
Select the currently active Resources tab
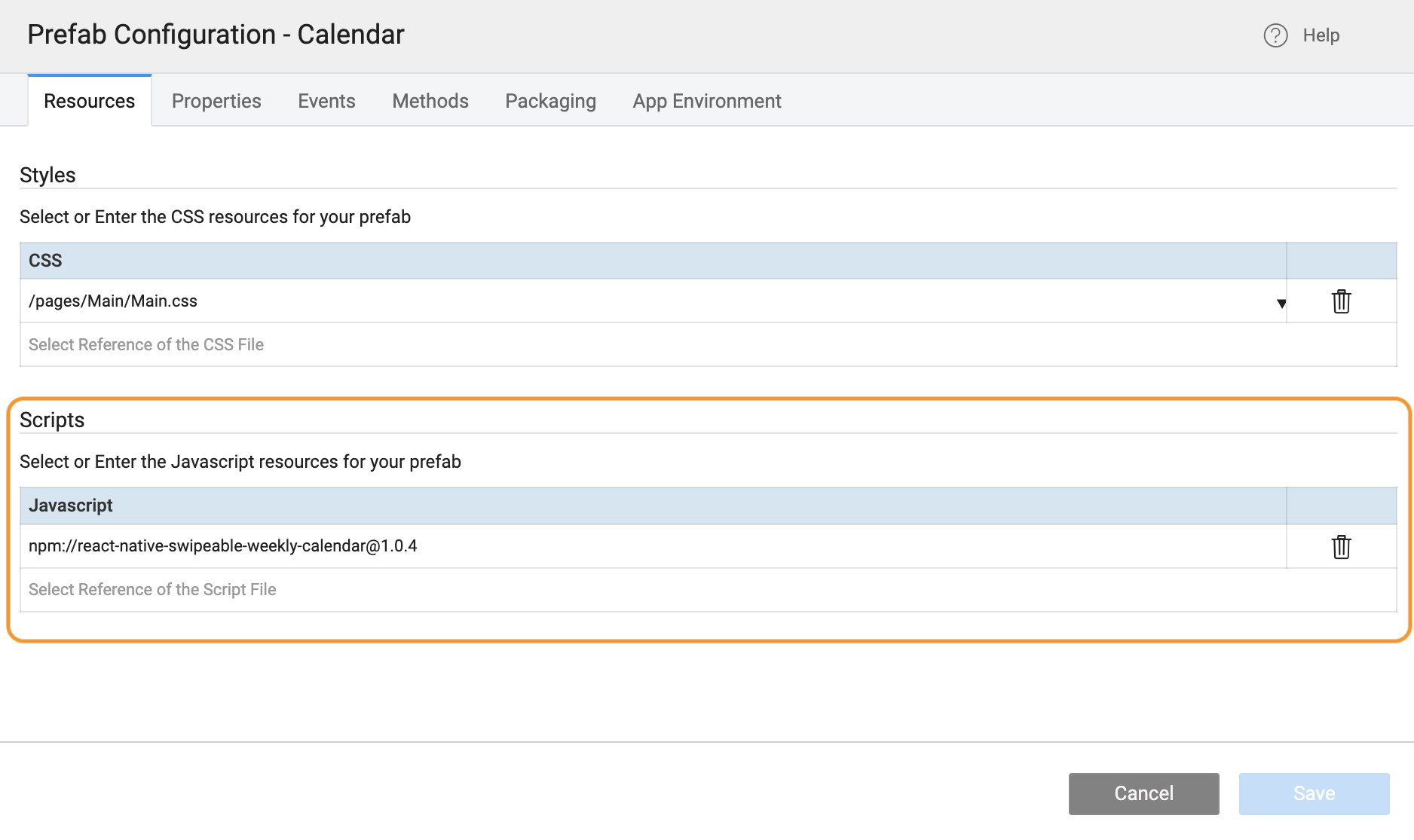[89, 100]
